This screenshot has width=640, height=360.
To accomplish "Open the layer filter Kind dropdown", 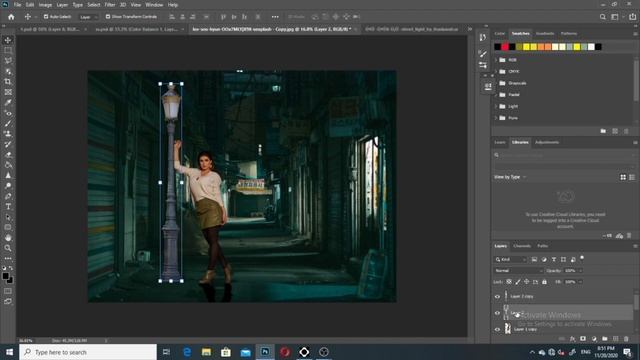I will [x=511, y=260].
